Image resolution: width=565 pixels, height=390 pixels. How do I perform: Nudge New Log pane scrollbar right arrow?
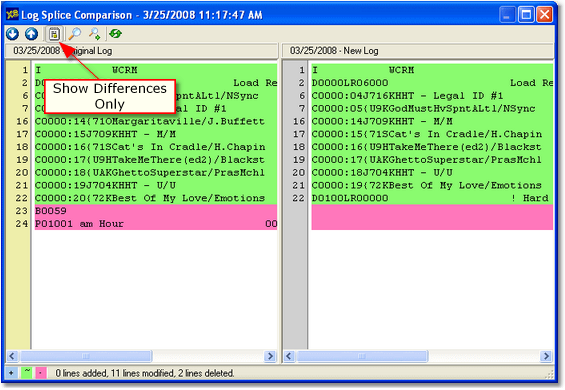(x=546, y=356)
